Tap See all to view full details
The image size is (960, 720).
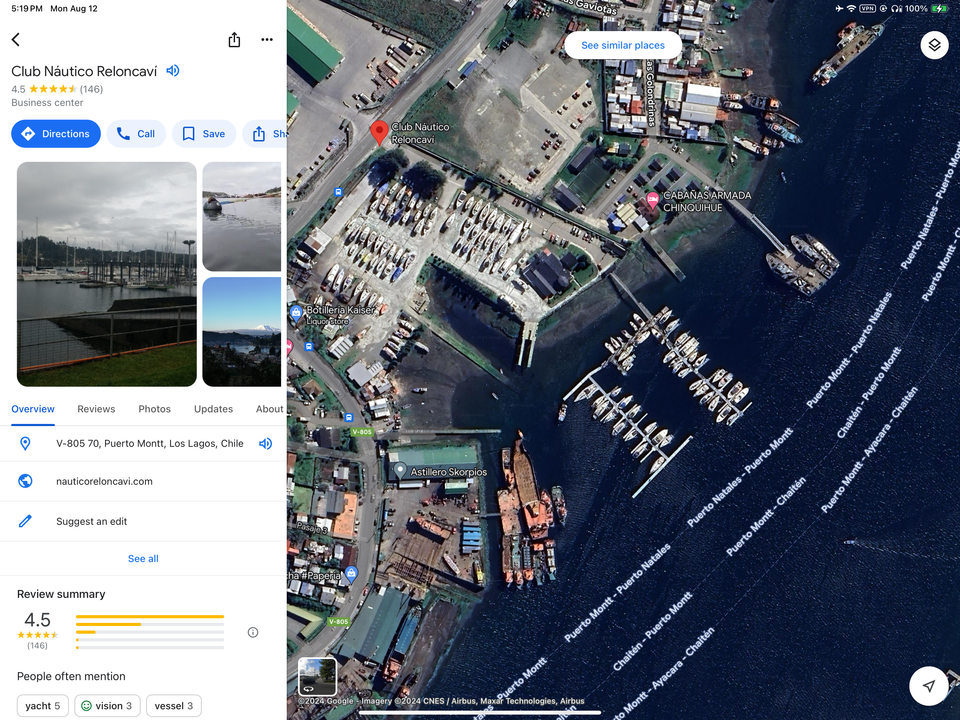(x=142, y=559)
